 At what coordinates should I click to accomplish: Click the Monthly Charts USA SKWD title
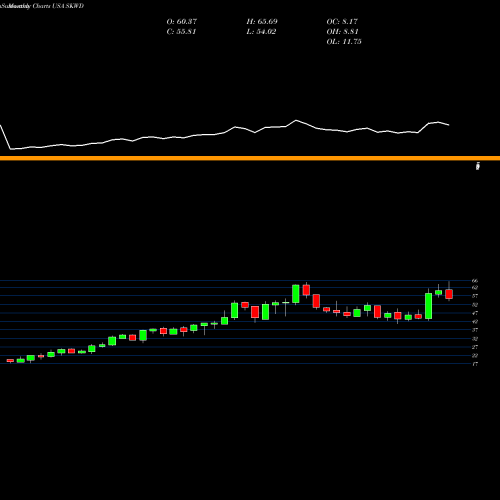(42, 6)
